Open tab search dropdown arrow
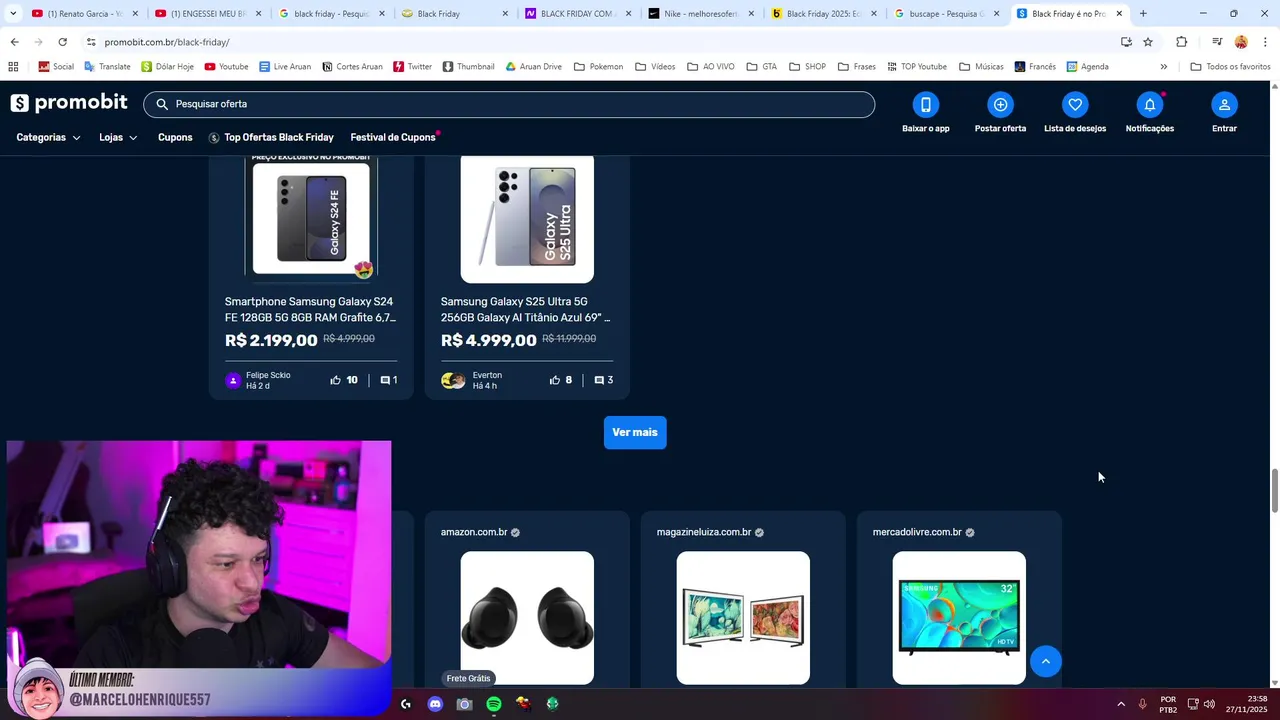 click(13, 14)
